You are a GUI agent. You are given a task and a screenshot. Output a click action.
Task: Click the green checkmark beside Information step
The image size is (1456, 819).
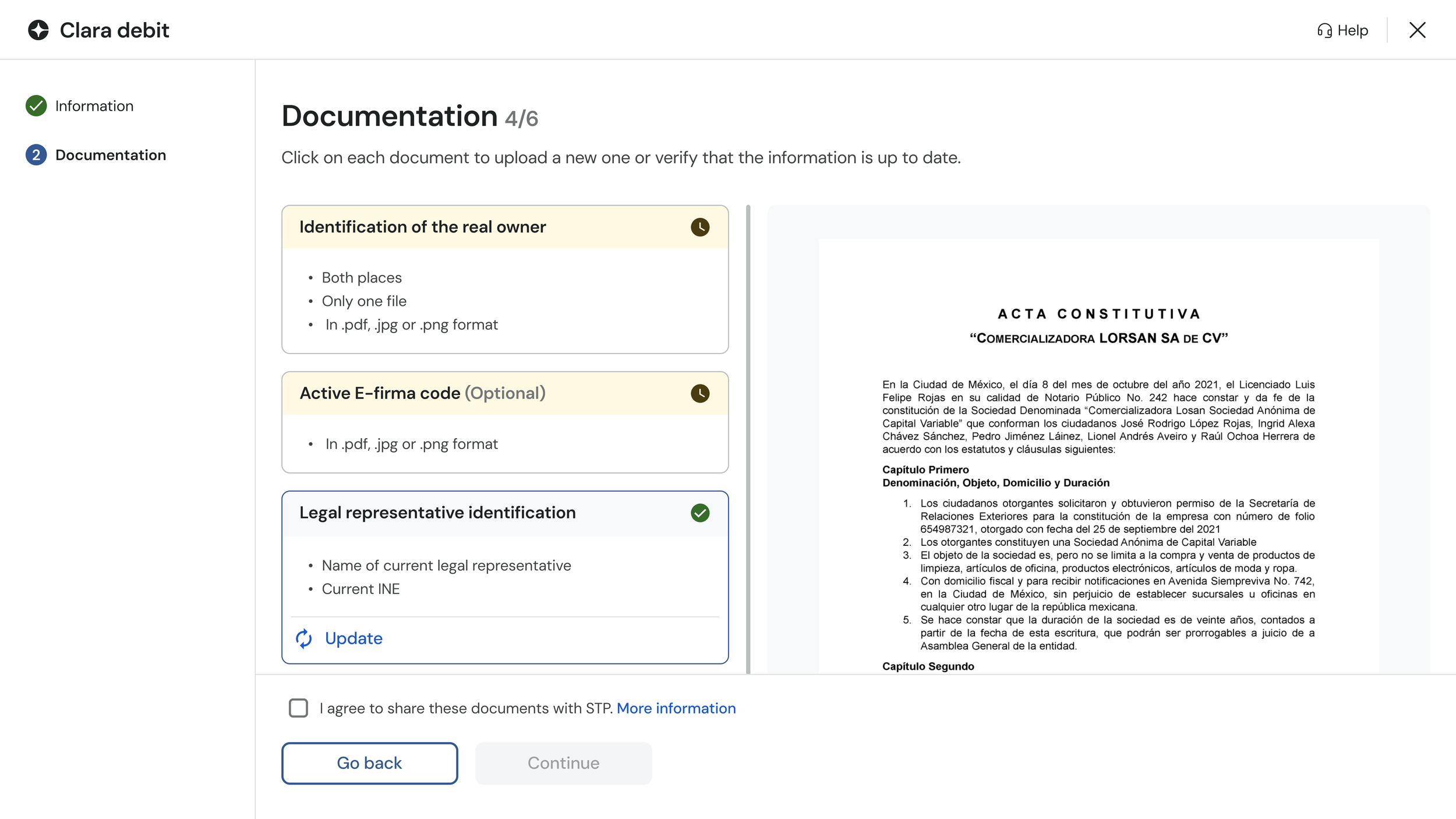[x=36, y=106]
